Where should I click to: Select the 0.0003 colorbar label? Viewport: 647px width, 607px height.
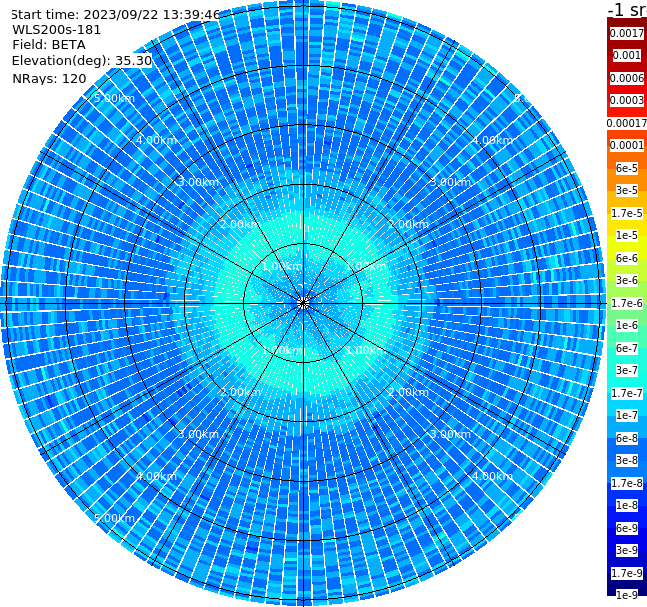click(627, 100)
